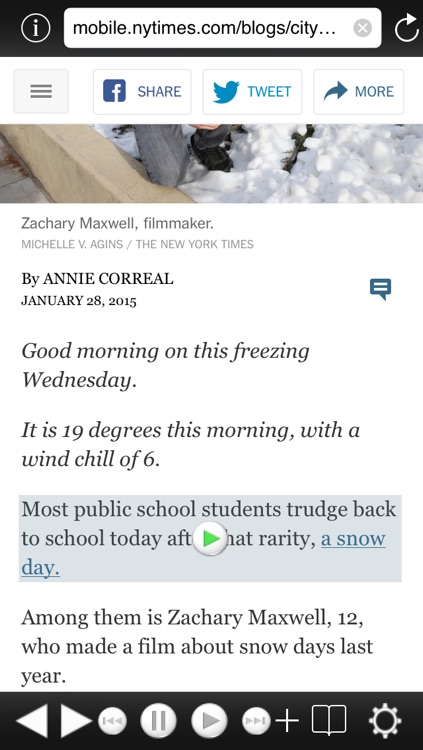Follow the "a snow day." link
423x750 pixels.
coord(203,553)
